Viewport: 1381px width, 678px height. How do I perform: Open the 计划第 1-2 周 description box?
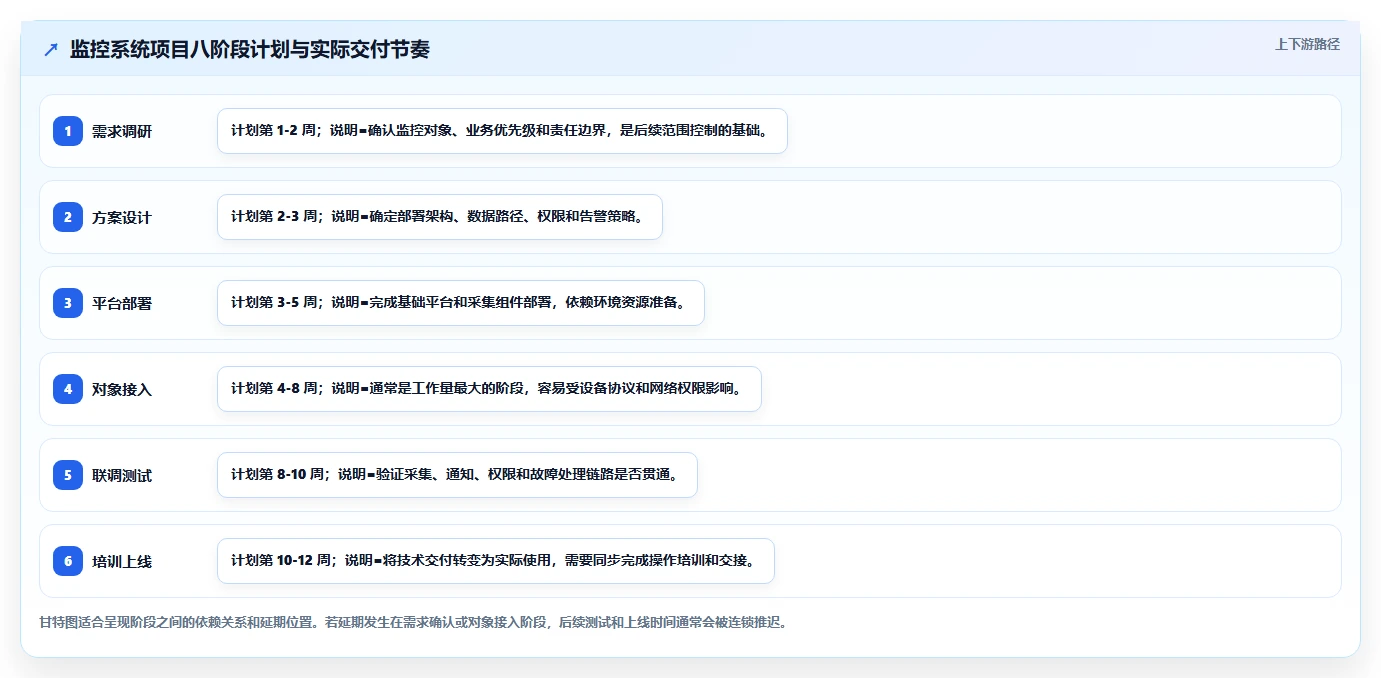(x=502, y=131)
